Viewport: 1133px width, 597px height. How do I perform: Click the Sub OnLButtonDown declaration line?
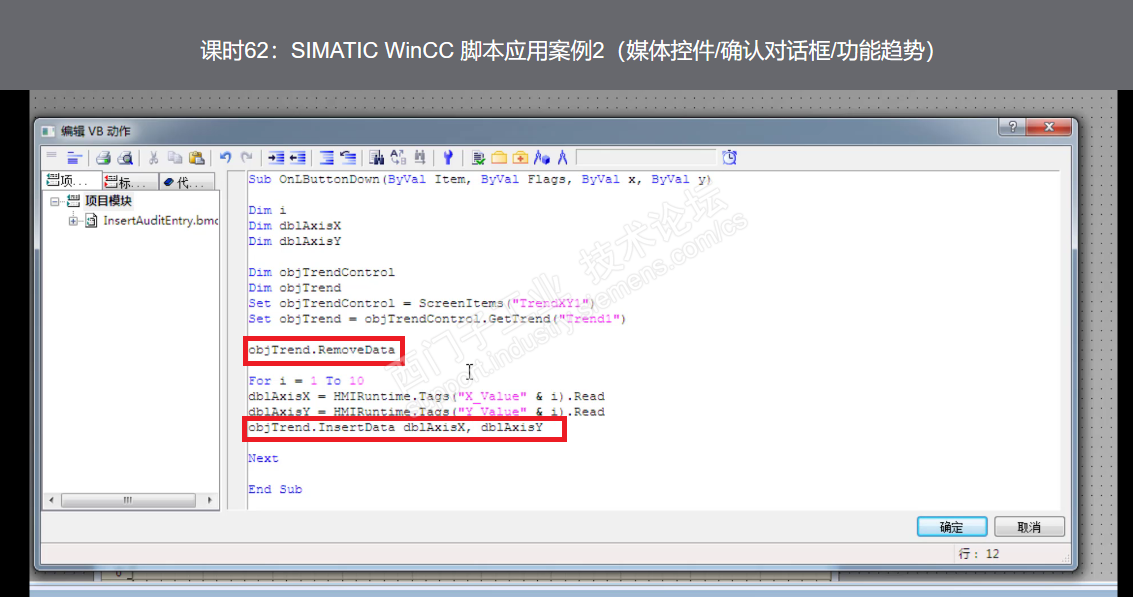(x=480, y=179)
